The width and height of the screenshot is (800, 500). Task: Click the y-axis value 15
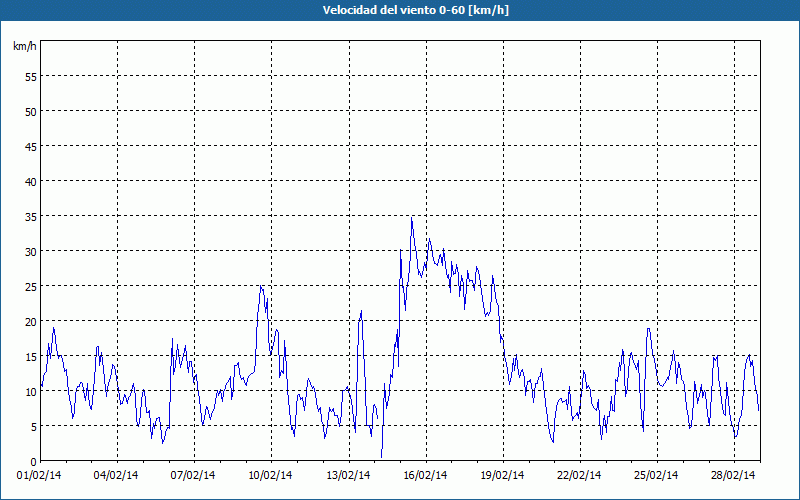31,357
